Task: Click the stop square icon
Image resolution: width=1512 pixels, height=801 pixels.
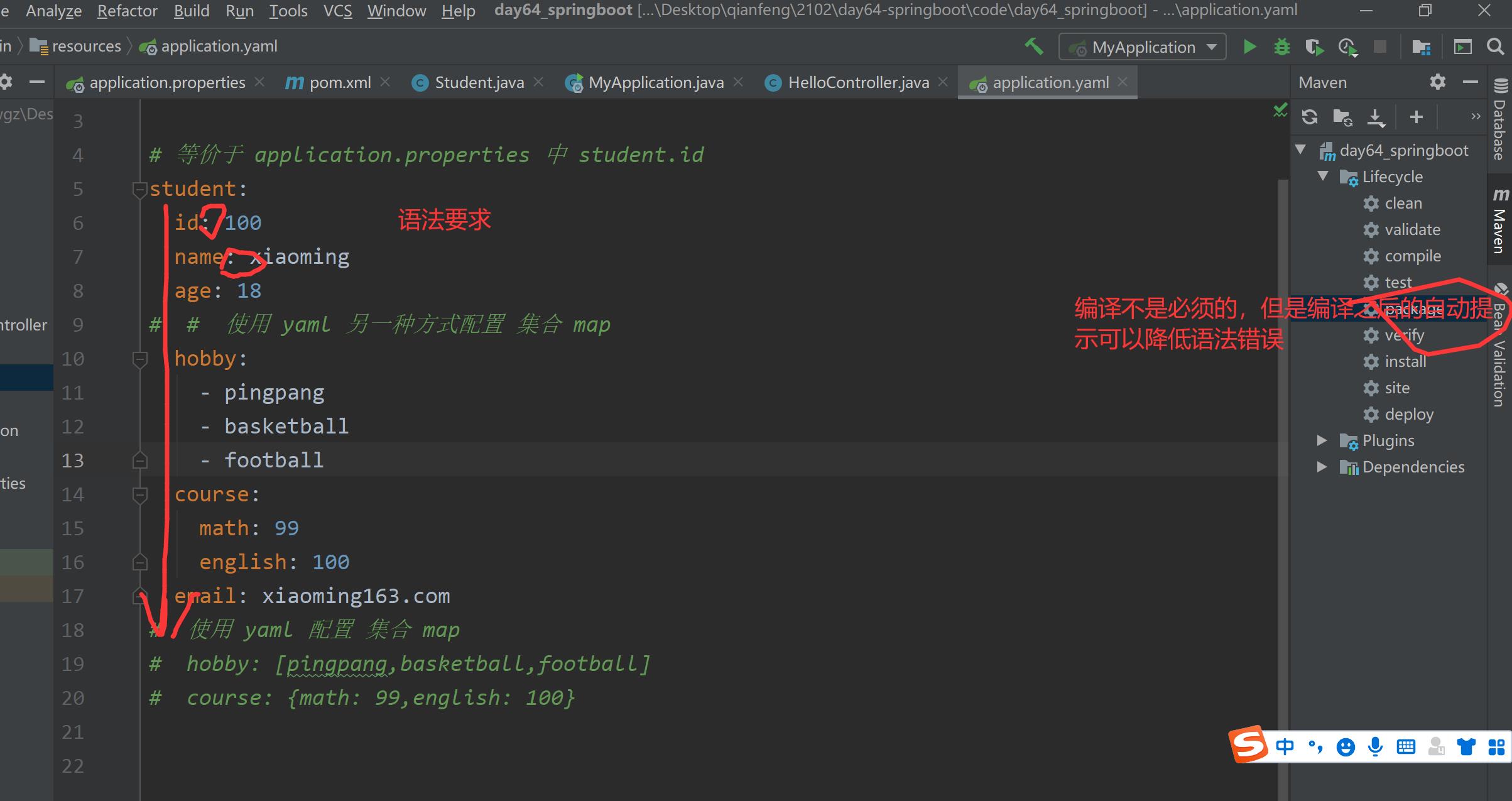Action: (1380, 47)
